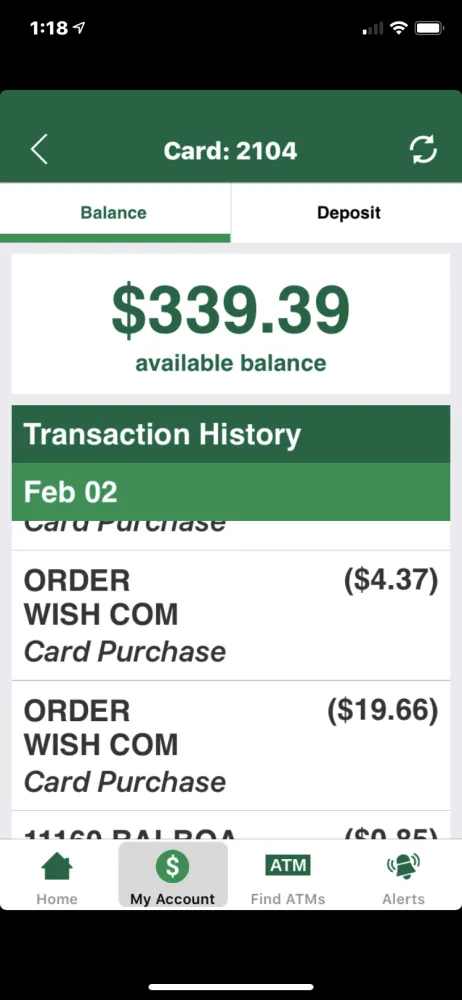Open the ATM finder icon

[288, 865]
